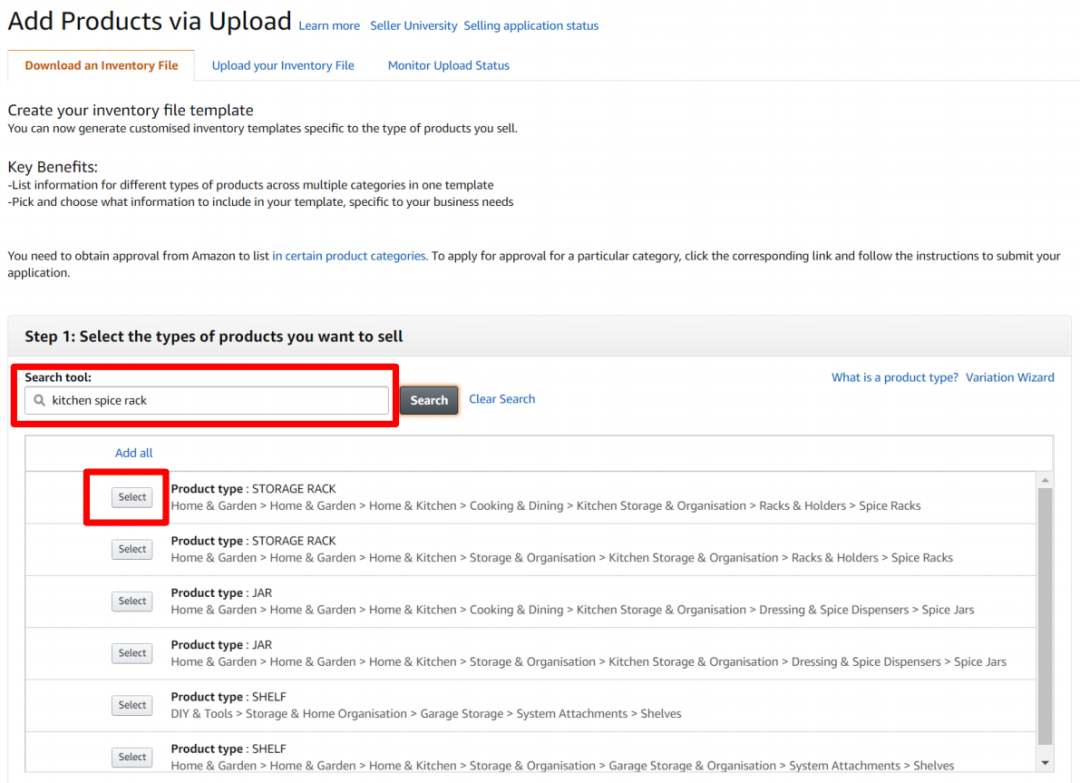Open the Variation Wizard link
Screen dimensions: 1080x783
(1009, 377)
